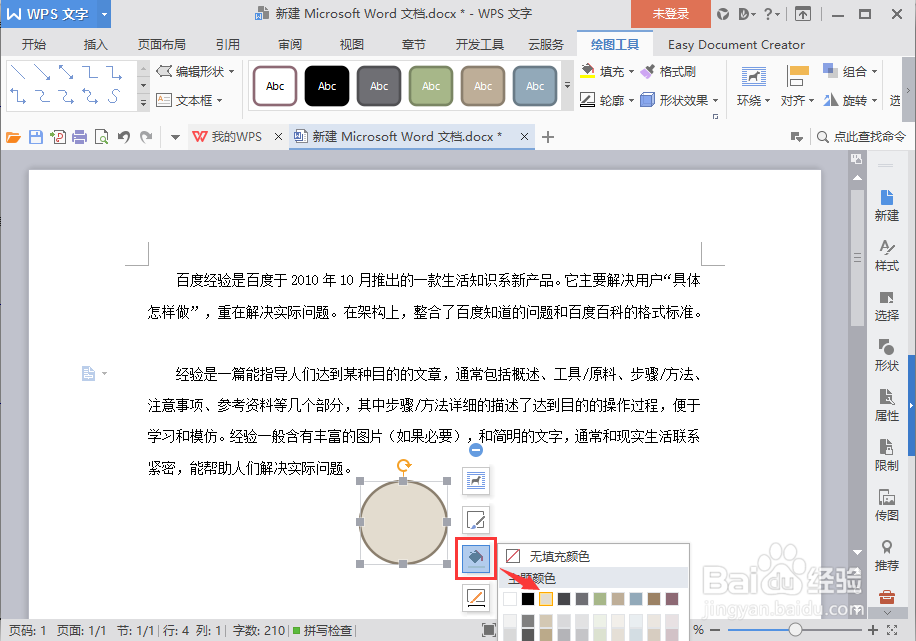Add a new document tab with plus
This screenshot has height=641, width=916.
coord(547,137)
